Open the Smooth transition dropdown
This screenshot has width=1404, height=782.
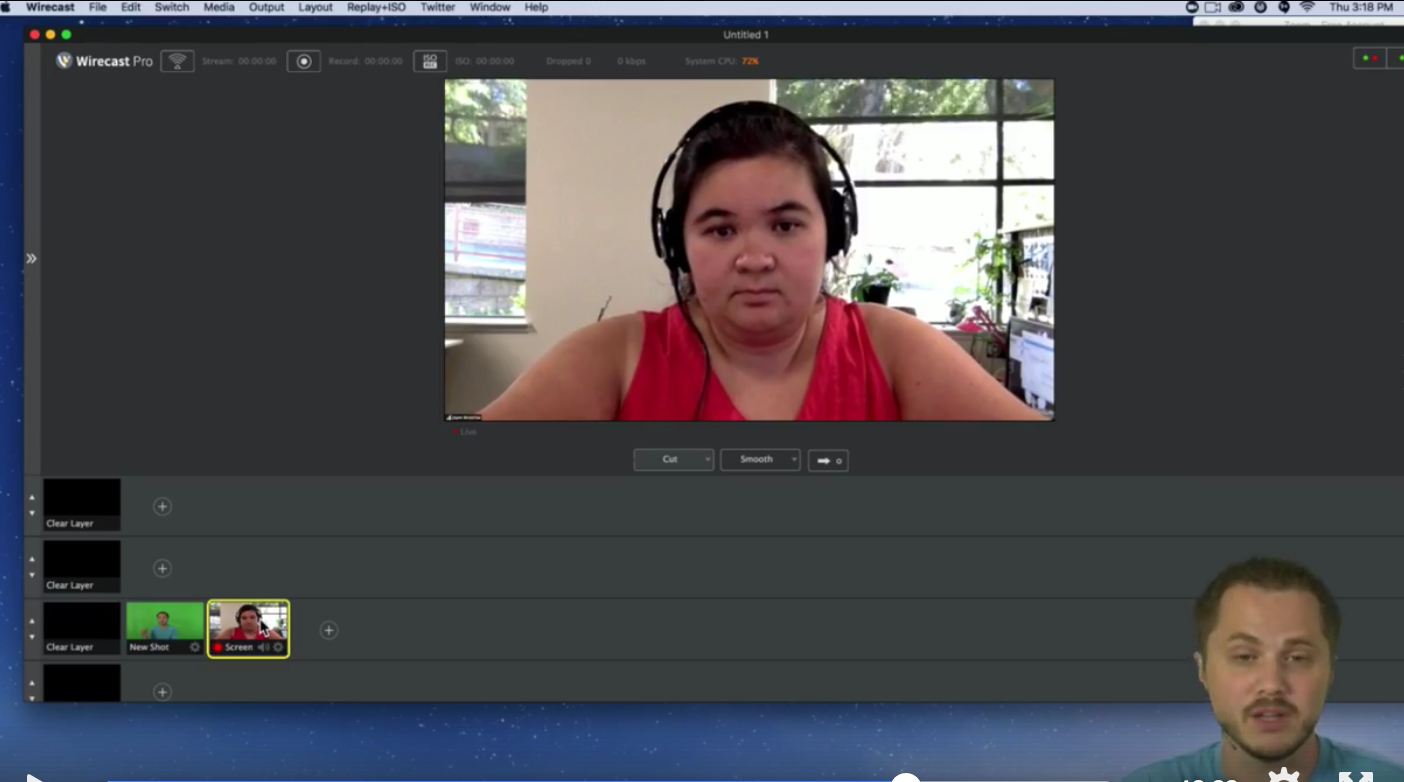(x=760, y=460)
